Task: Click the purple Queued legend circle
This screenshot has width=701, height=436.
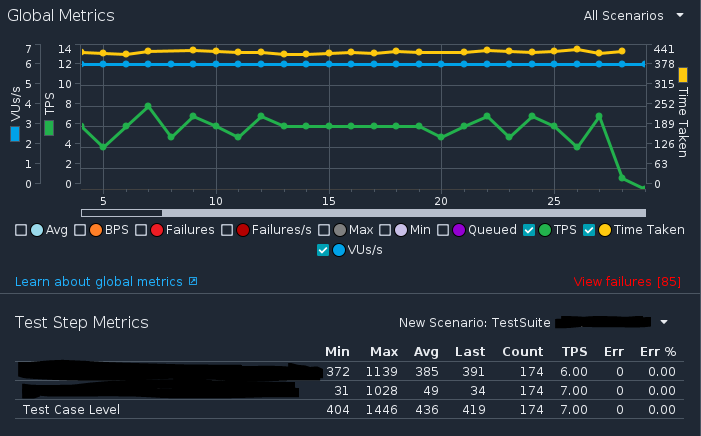Action: (x=459, y=230)
